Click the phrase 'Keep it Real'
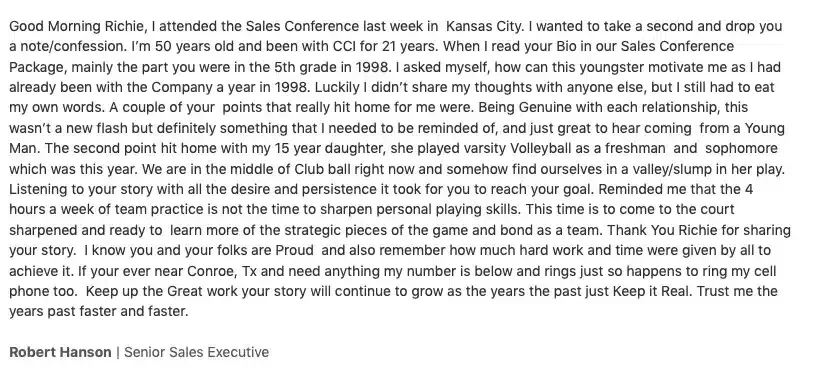 pos(653,291)
